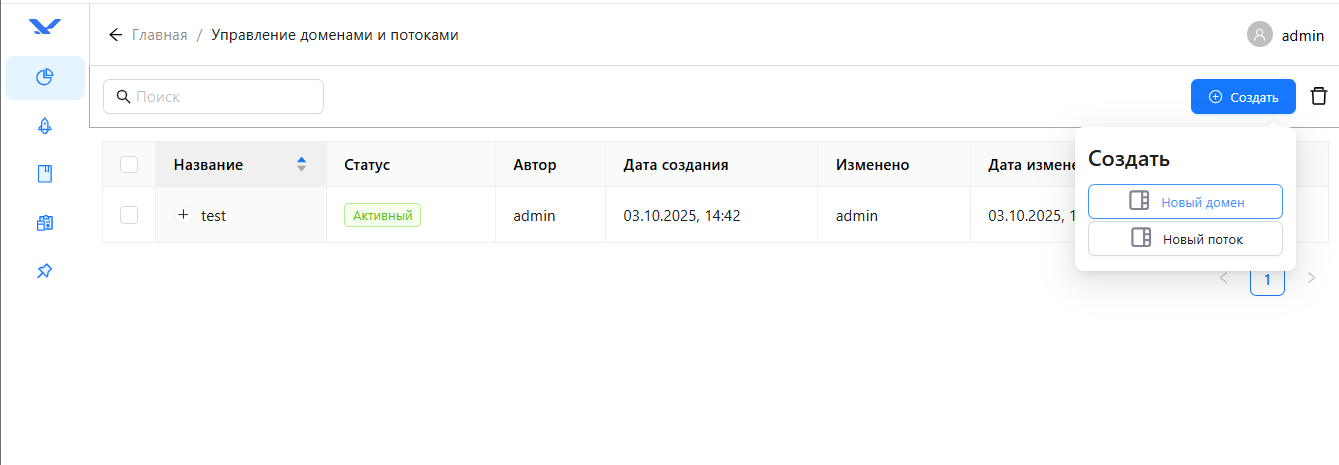This screenshot has width=1339, height=465.
Task: Select Новый домен from the Создать menu
Action: [x=1185, y=202]
